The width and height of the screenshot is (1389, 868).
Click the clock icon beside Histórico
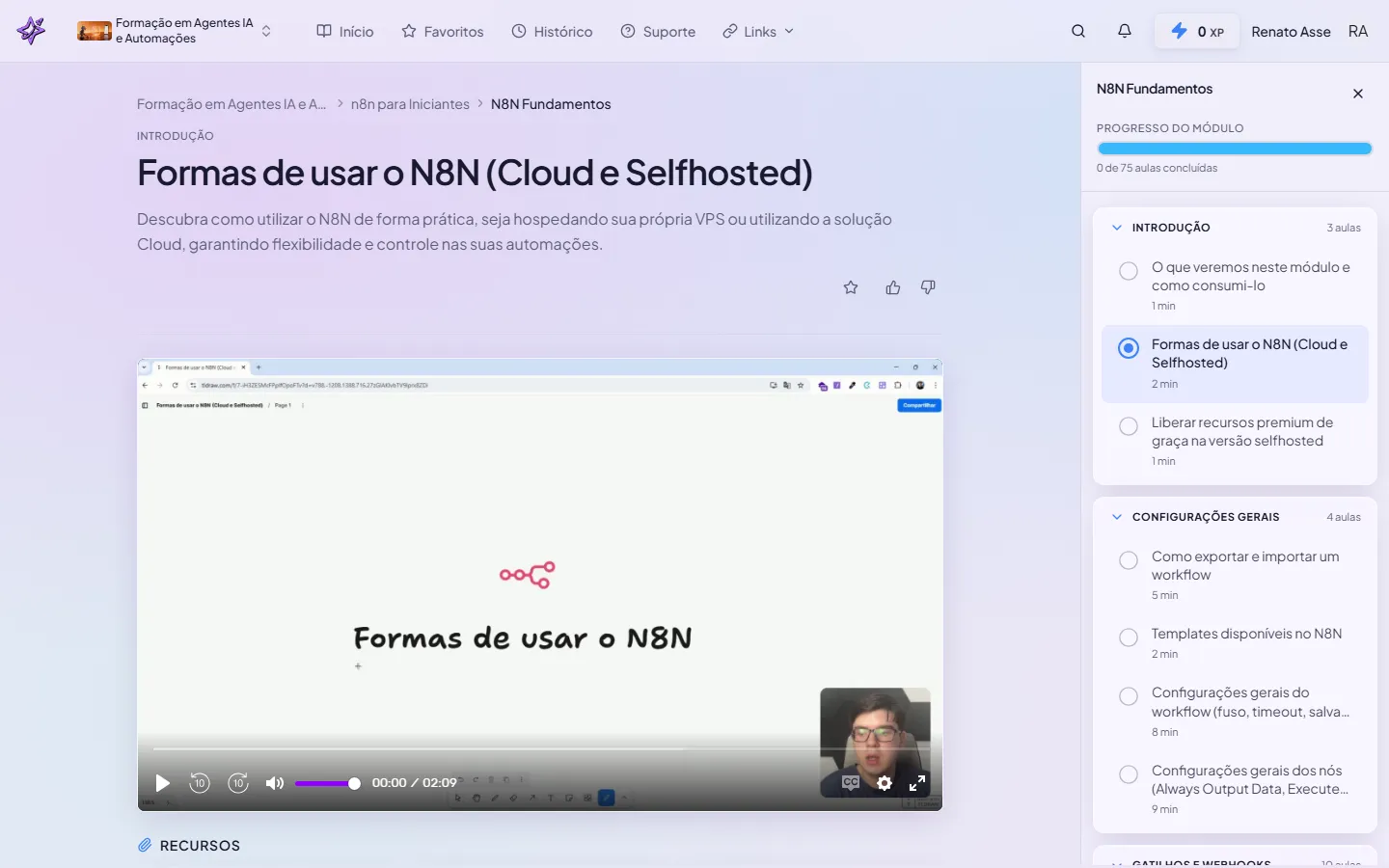[x=519, y=31]
